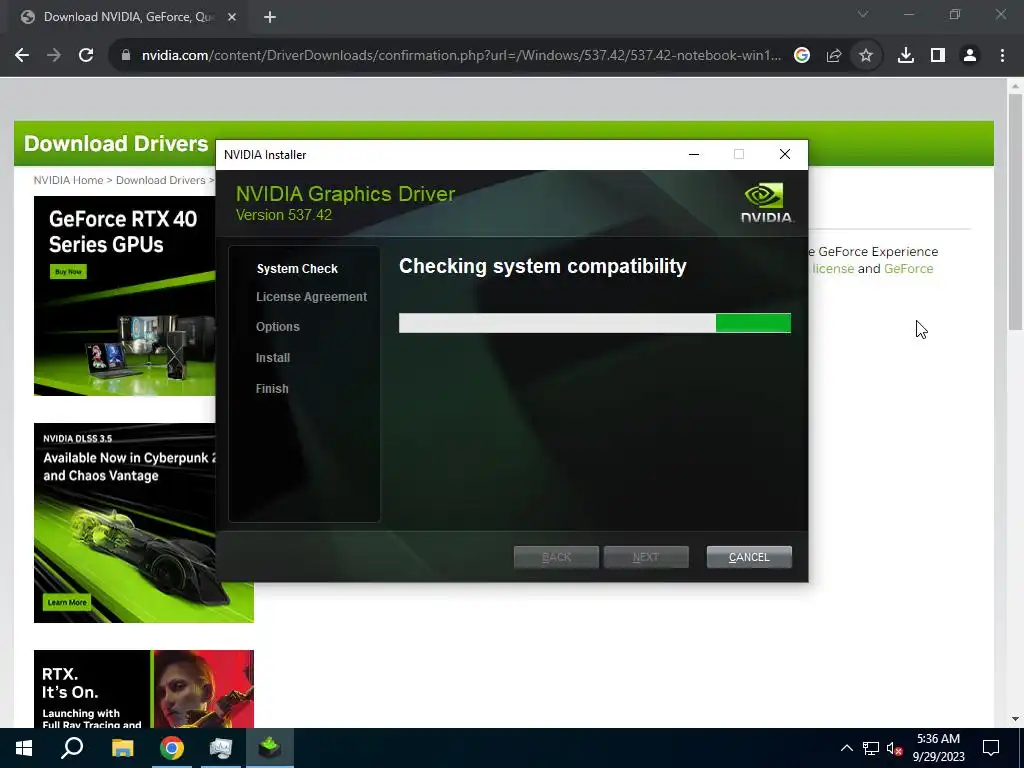Screen dimensions: 1024x768
Task: Open Chrome's three-dot menu
Action: point(1002,56)
